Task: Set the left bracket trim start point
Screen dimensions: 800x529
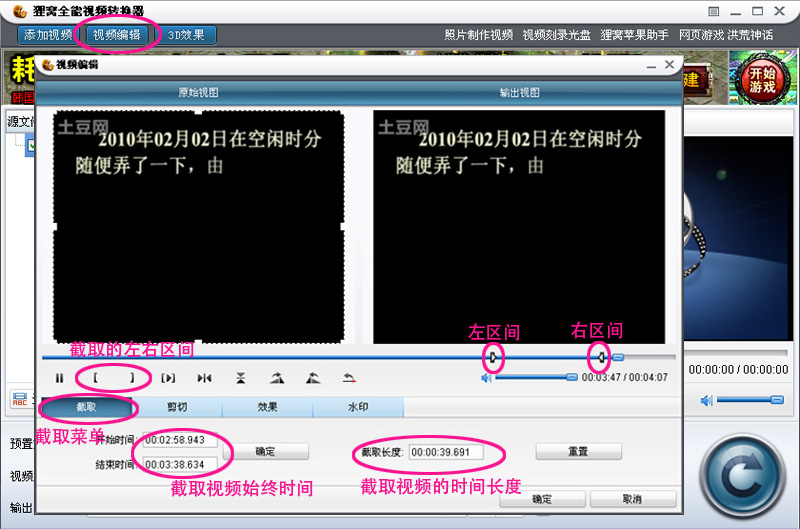Action: 95,378
